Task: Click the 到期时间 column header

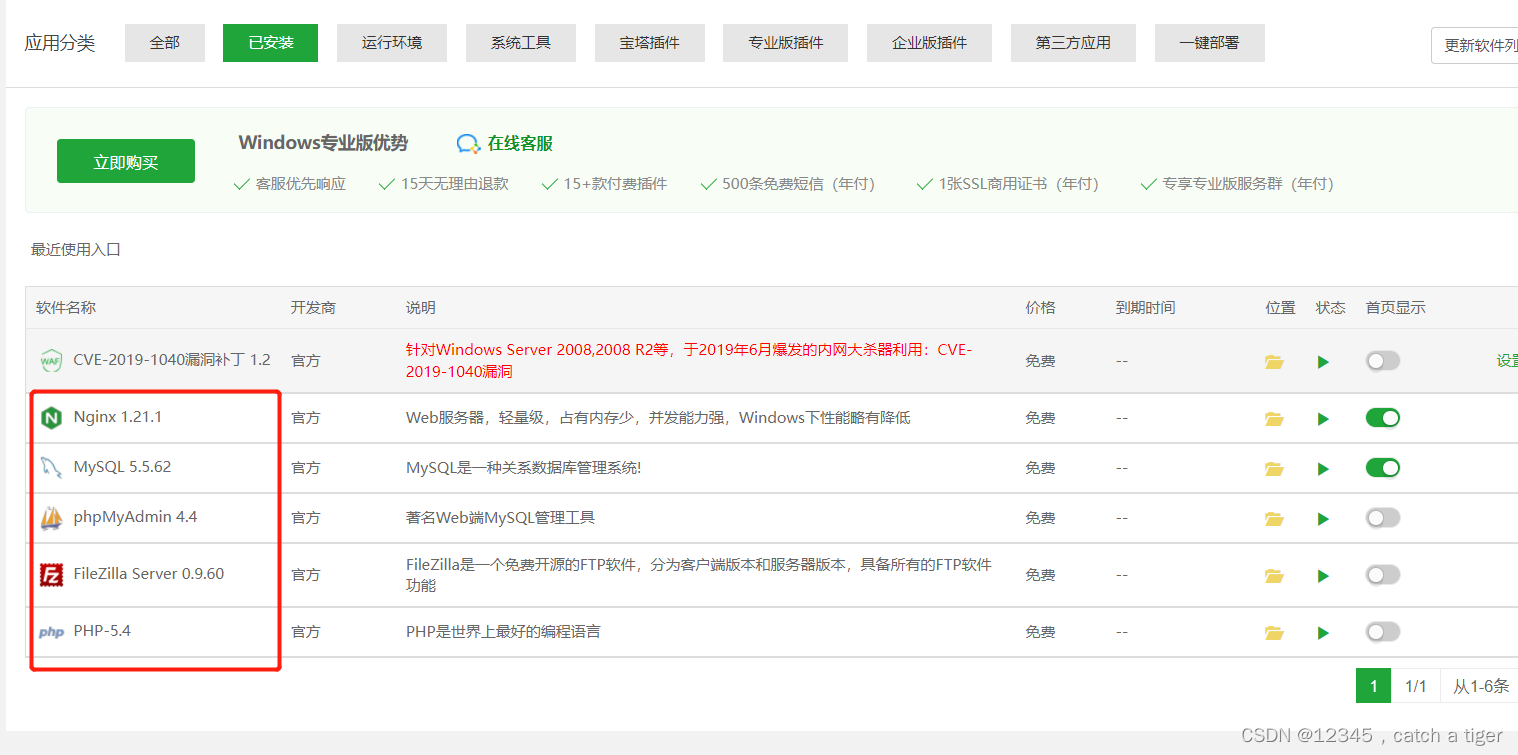Action: 1146,308
